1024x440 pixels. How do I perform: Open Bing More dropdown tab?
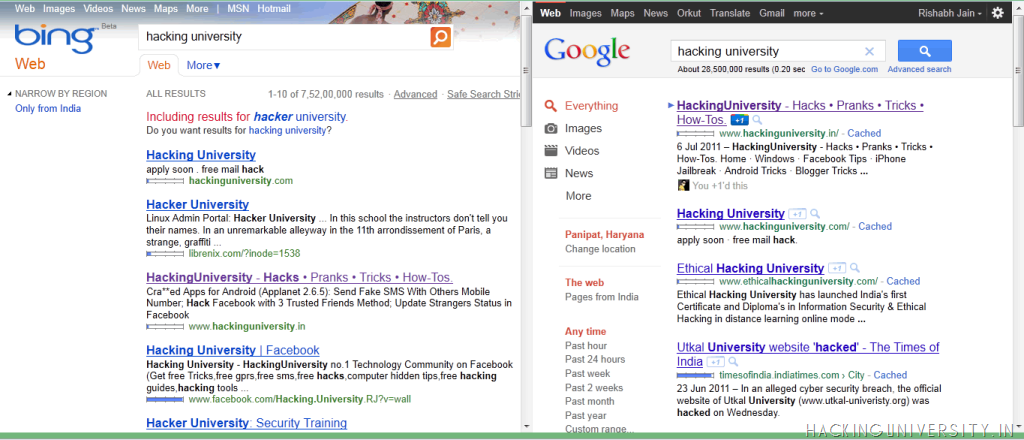point(204,65)
